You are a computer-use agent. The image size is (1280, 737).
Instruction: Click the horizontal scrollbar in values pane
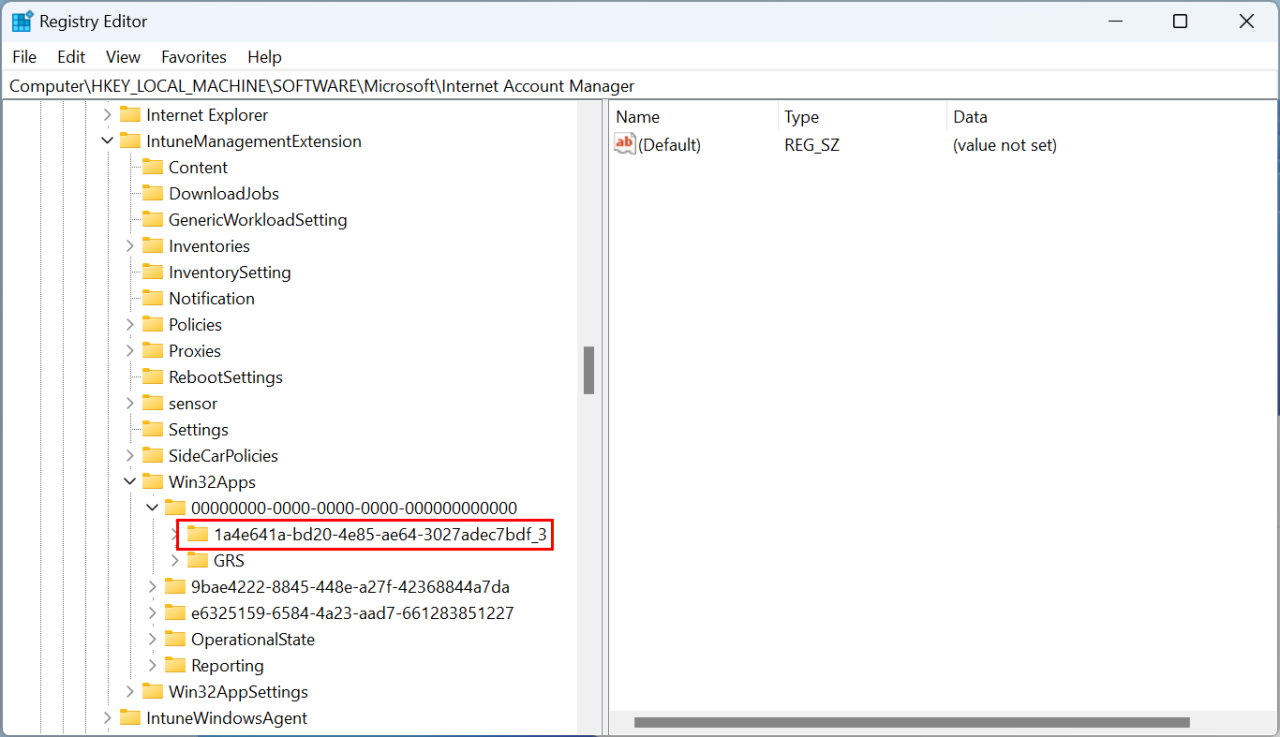[911, 722]
